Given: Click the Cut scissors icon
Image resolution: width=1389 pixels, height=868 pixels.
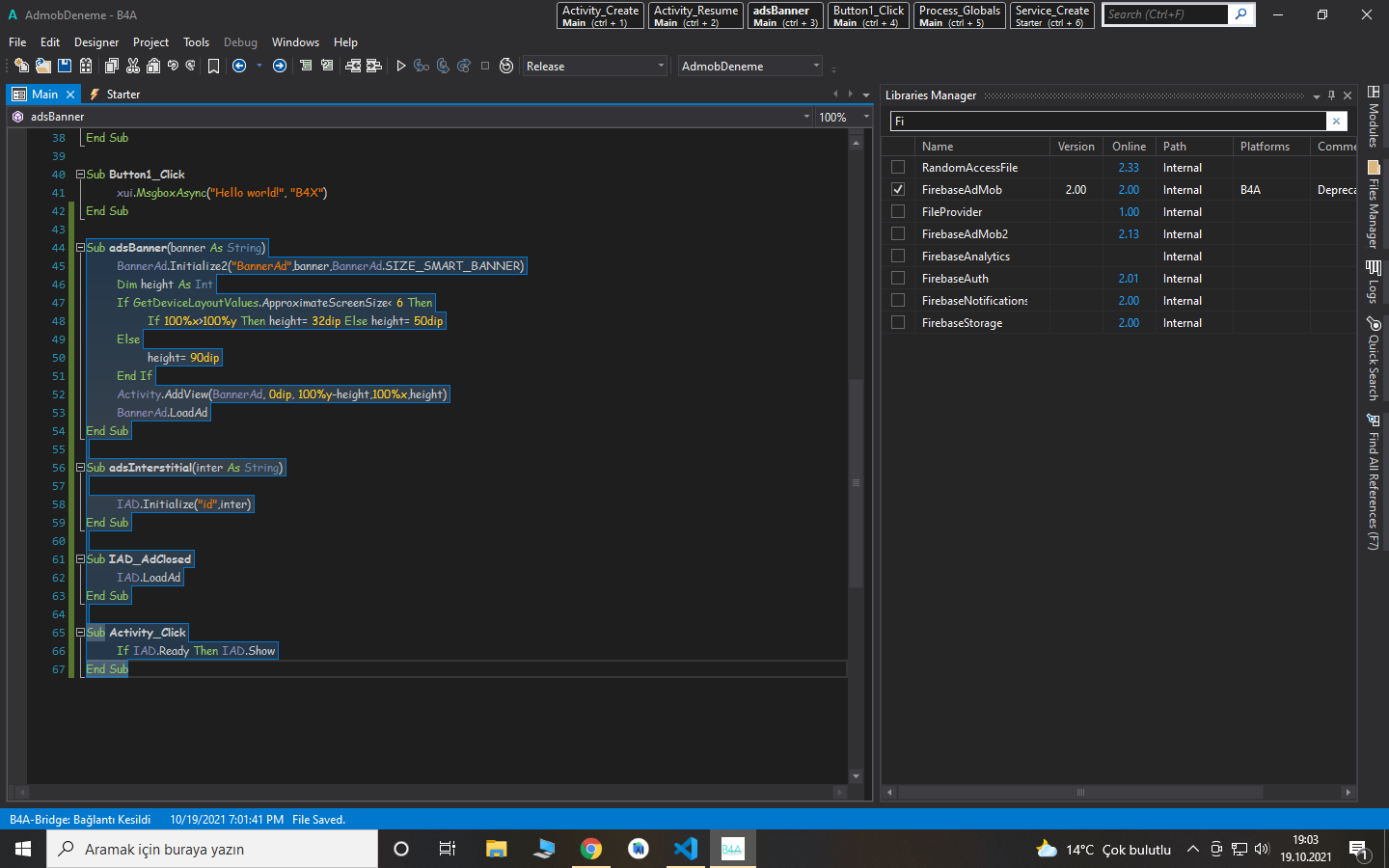Looking at the screenshot, I should pyautogui.click(x=133, y=66).
